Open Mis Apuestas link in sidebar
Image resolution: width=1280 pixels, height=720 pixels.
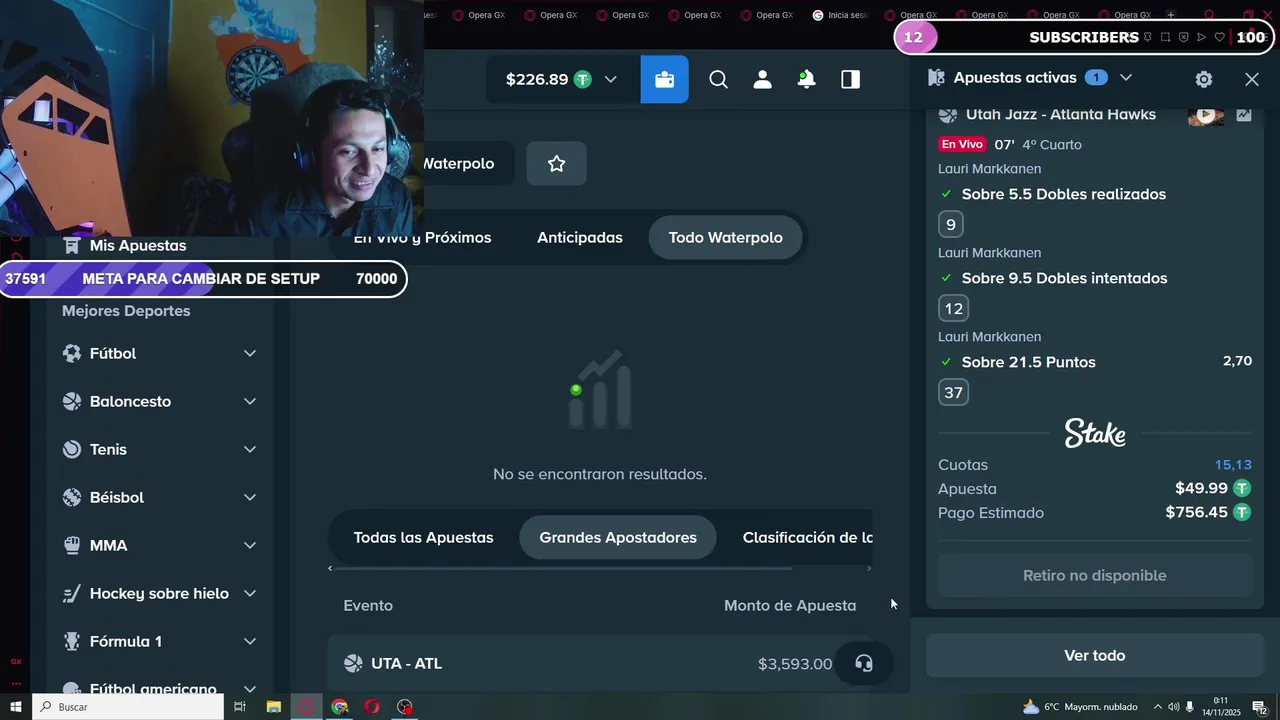click(138, 245)
